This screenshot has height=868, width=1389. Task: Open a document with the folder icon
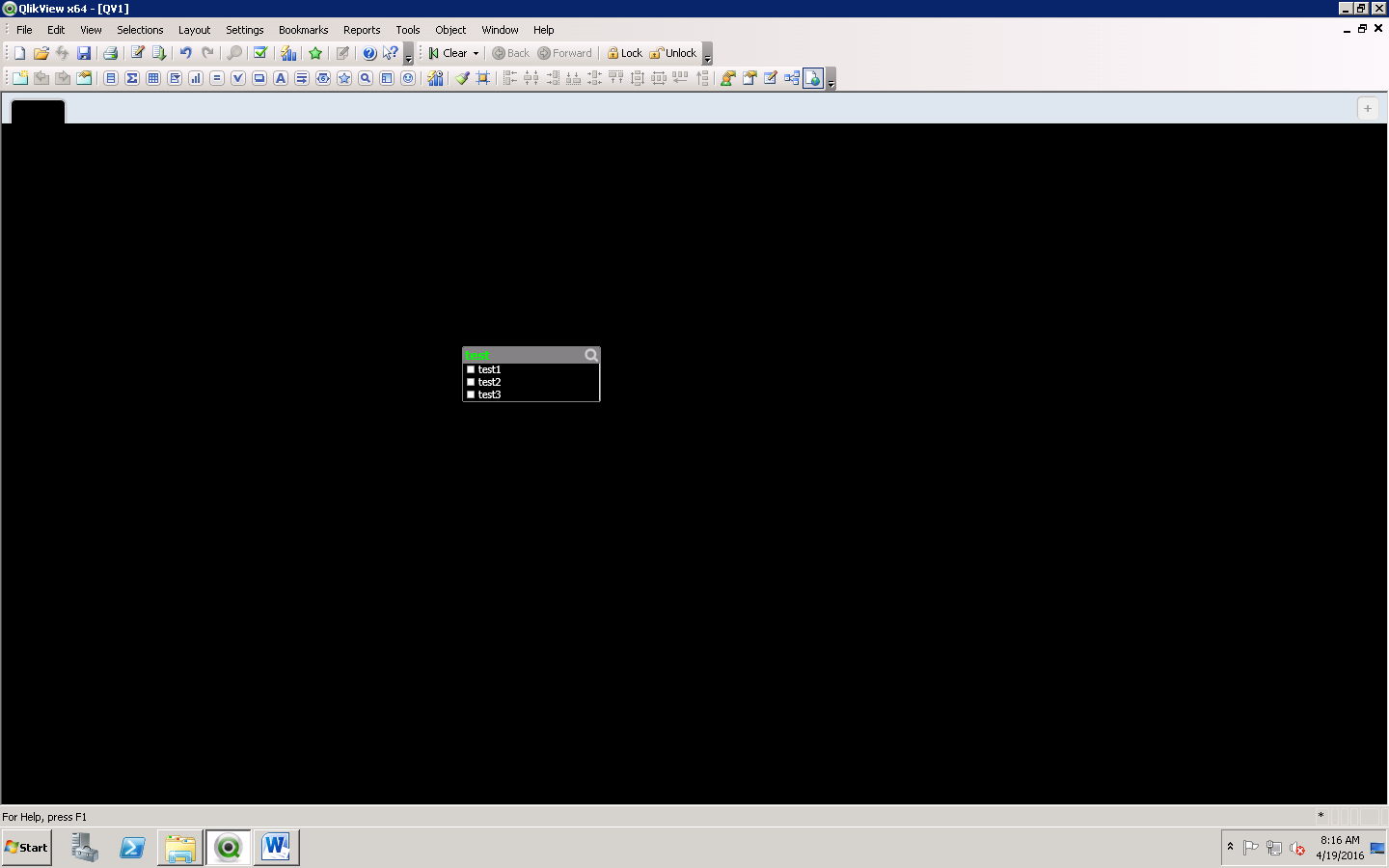coord(41,53)
